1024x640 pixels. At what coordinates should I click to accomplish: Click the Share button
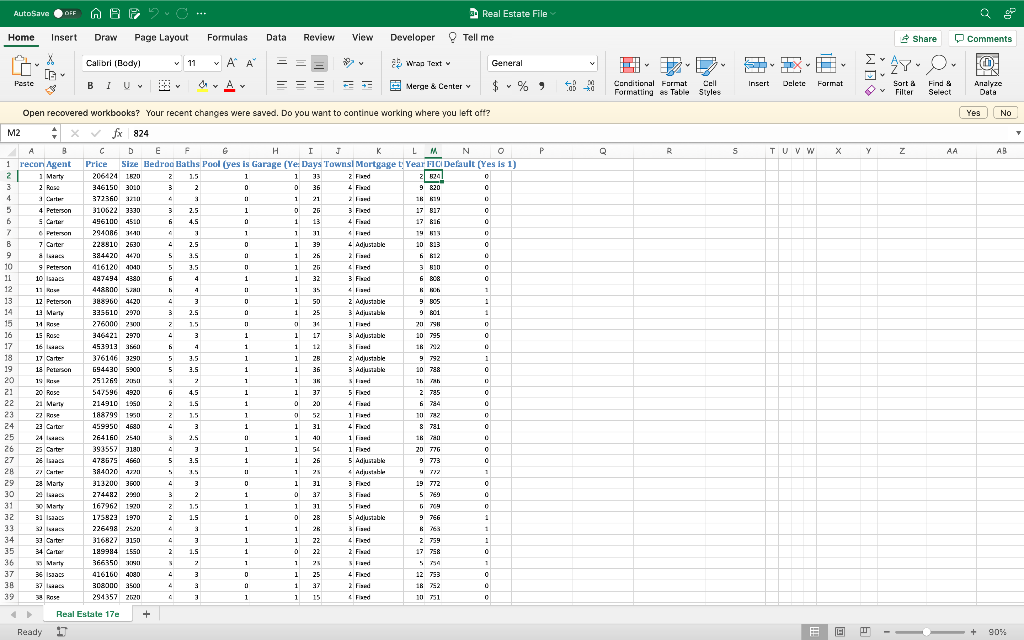click(x=918, y=39)
